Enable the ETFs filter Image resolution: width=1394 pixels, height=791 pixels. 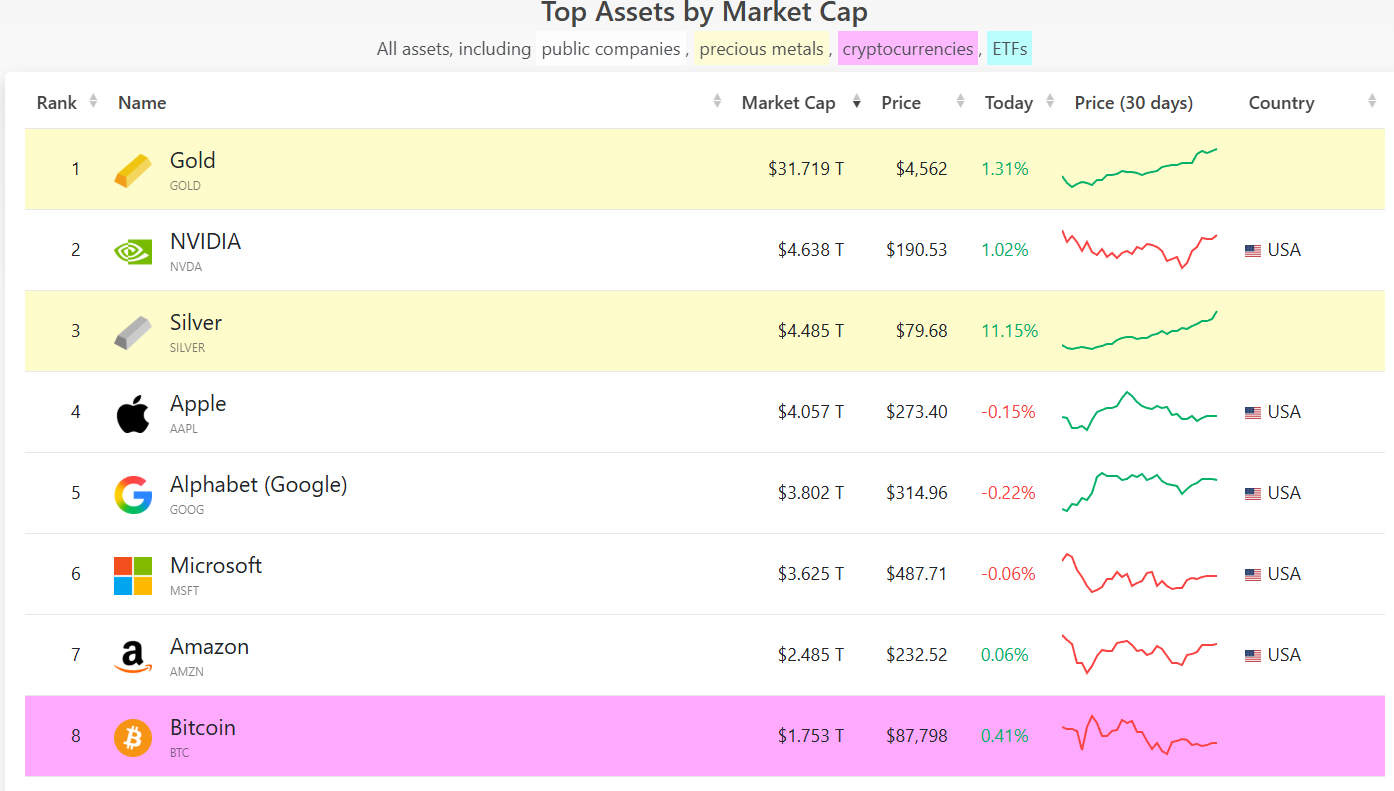click(1009, 48)
